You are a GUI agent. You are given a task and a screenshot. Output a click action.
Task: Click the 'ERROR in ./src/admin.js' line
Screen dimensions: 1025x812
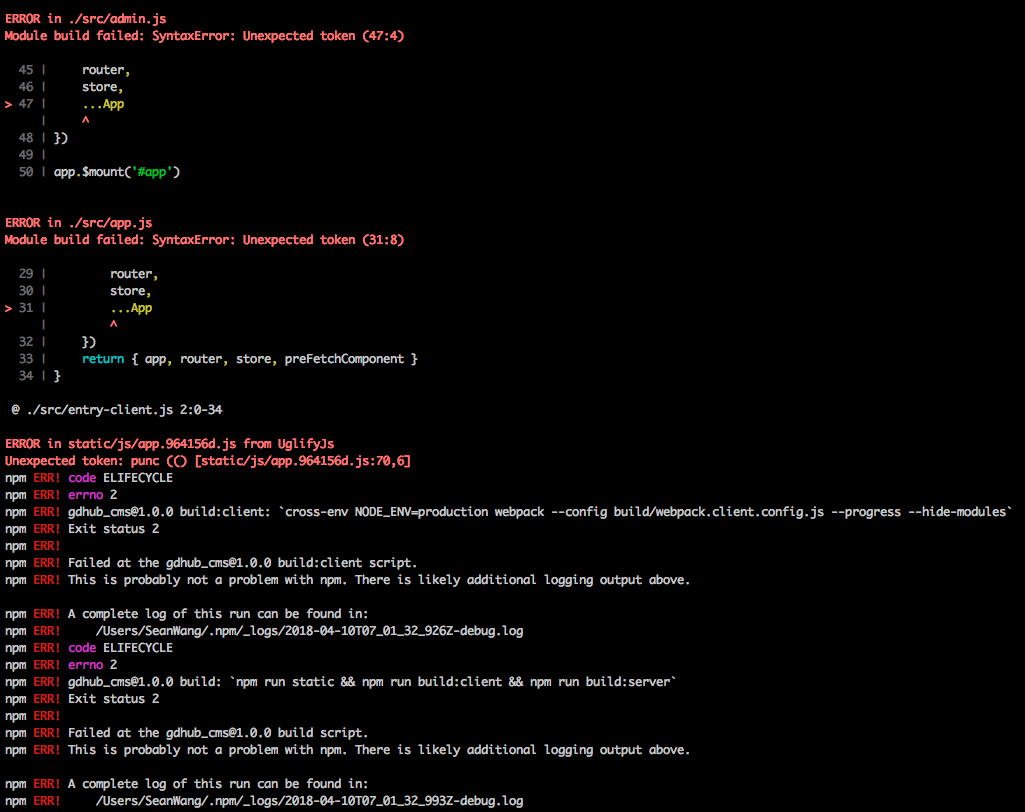coord(86,19)
